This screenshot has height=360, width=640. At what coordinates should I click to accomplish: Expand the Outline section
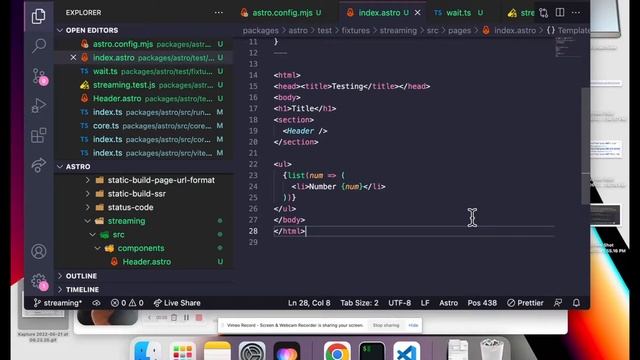coord(81,276)
